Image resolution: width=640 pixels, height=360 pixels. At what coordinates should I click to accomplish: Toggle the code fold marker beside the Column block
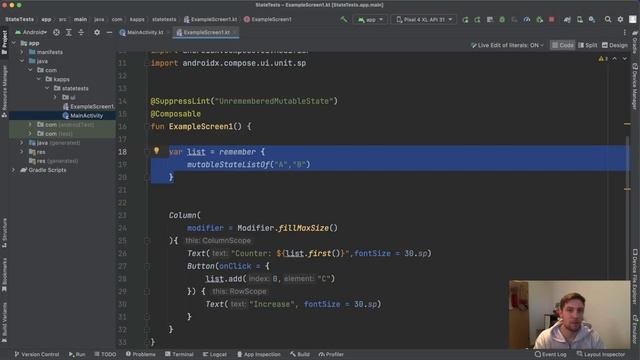pyautogui.click(x=147, y=241)
